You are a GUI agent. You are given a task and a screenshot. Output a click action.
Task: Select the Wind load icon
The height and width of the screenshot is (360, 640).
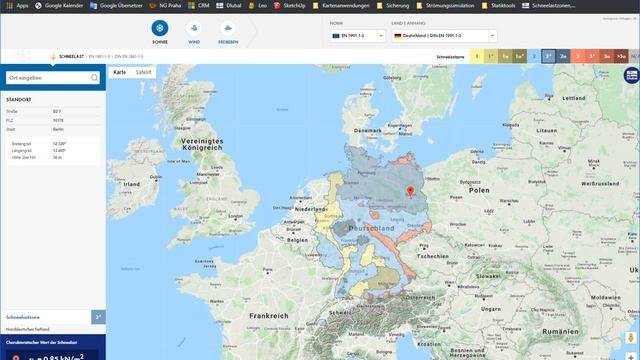[x=194, y=28]
